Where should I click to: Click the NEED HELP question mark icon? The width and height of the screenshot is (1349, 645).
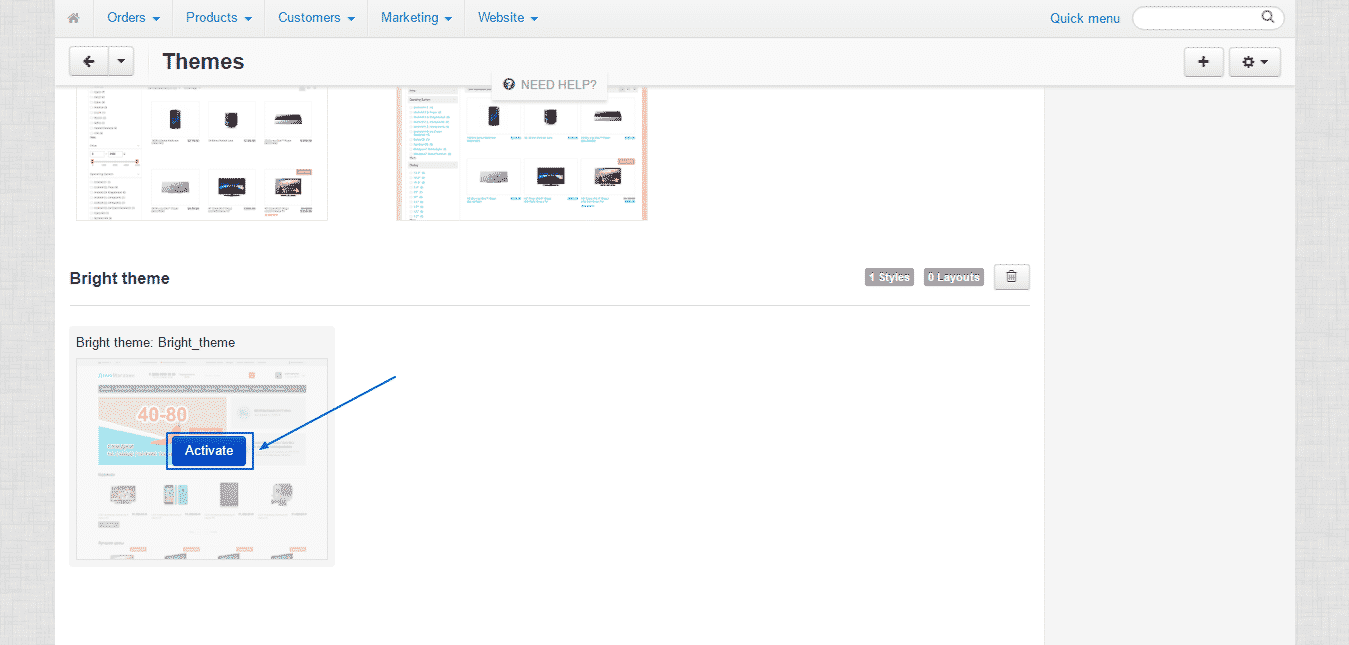[510, 85]
